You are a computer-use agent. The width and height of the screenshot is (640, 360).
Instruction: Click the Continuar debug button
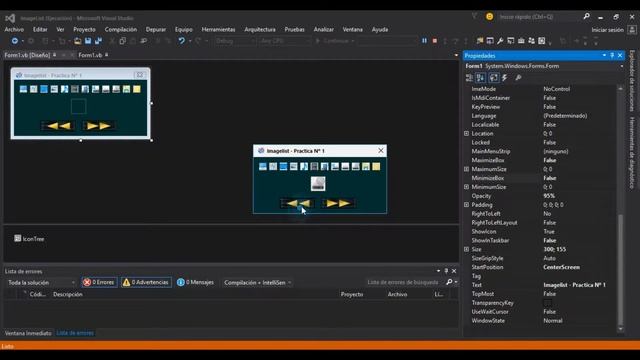pos(335,41)
